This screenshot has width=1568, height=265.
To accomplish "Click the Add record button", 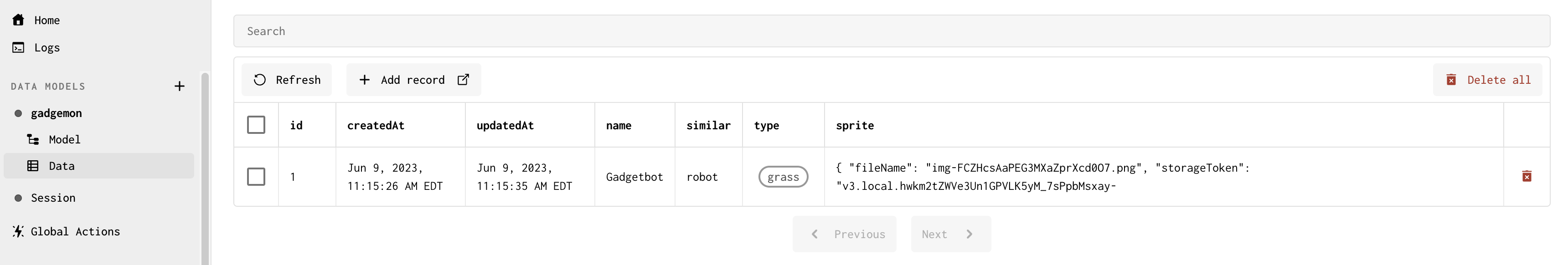I will (x=414, y=80).
